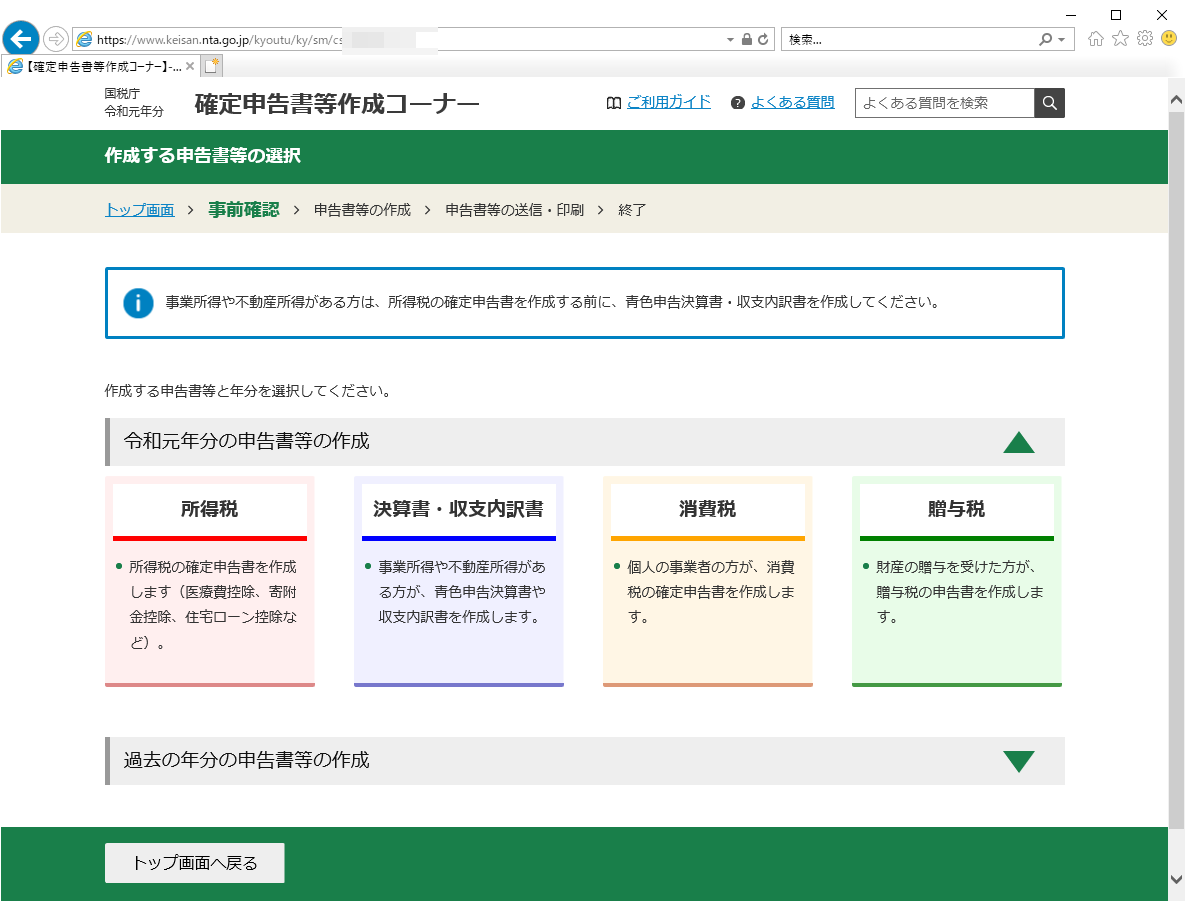Expand the 過去の年分の申告書等の作成 section

point(1018,761)
